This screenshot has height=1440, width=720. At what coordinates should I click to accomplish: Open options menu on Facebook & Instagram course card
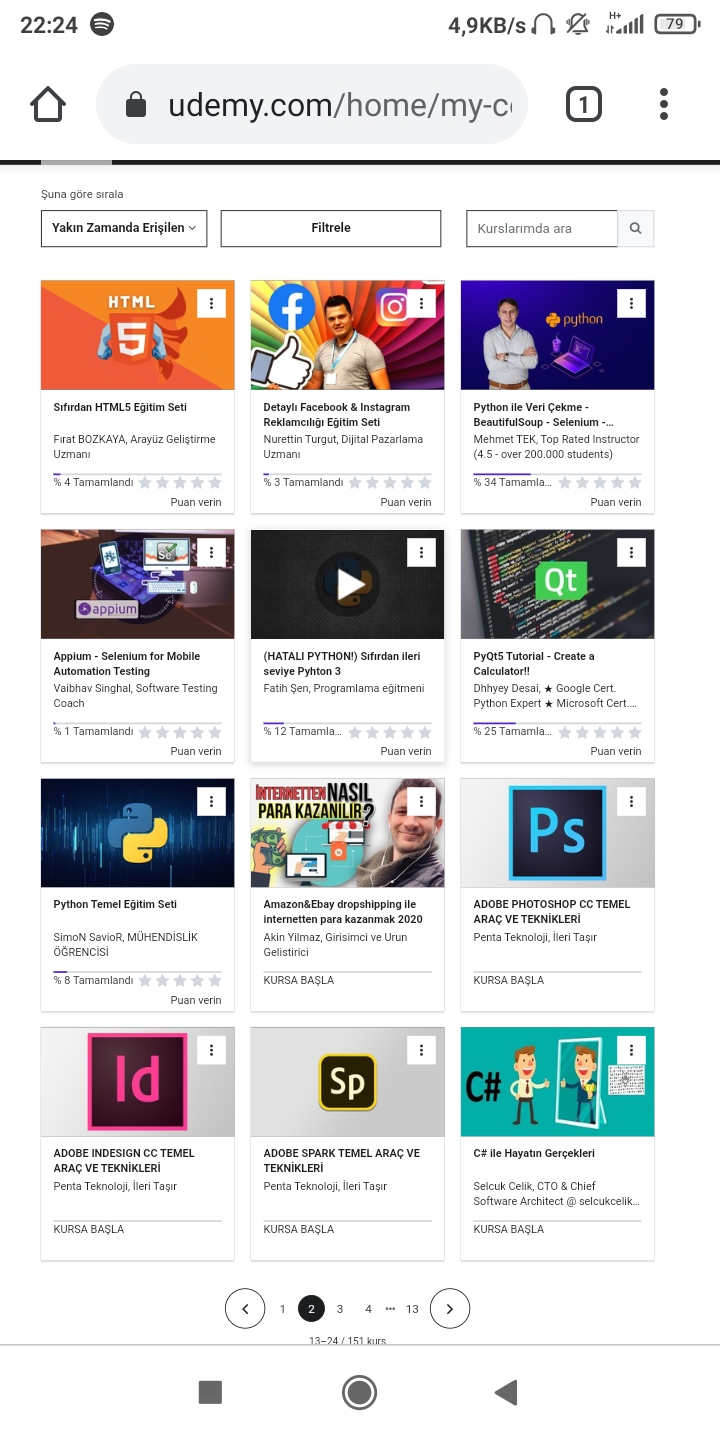[421, 303]
